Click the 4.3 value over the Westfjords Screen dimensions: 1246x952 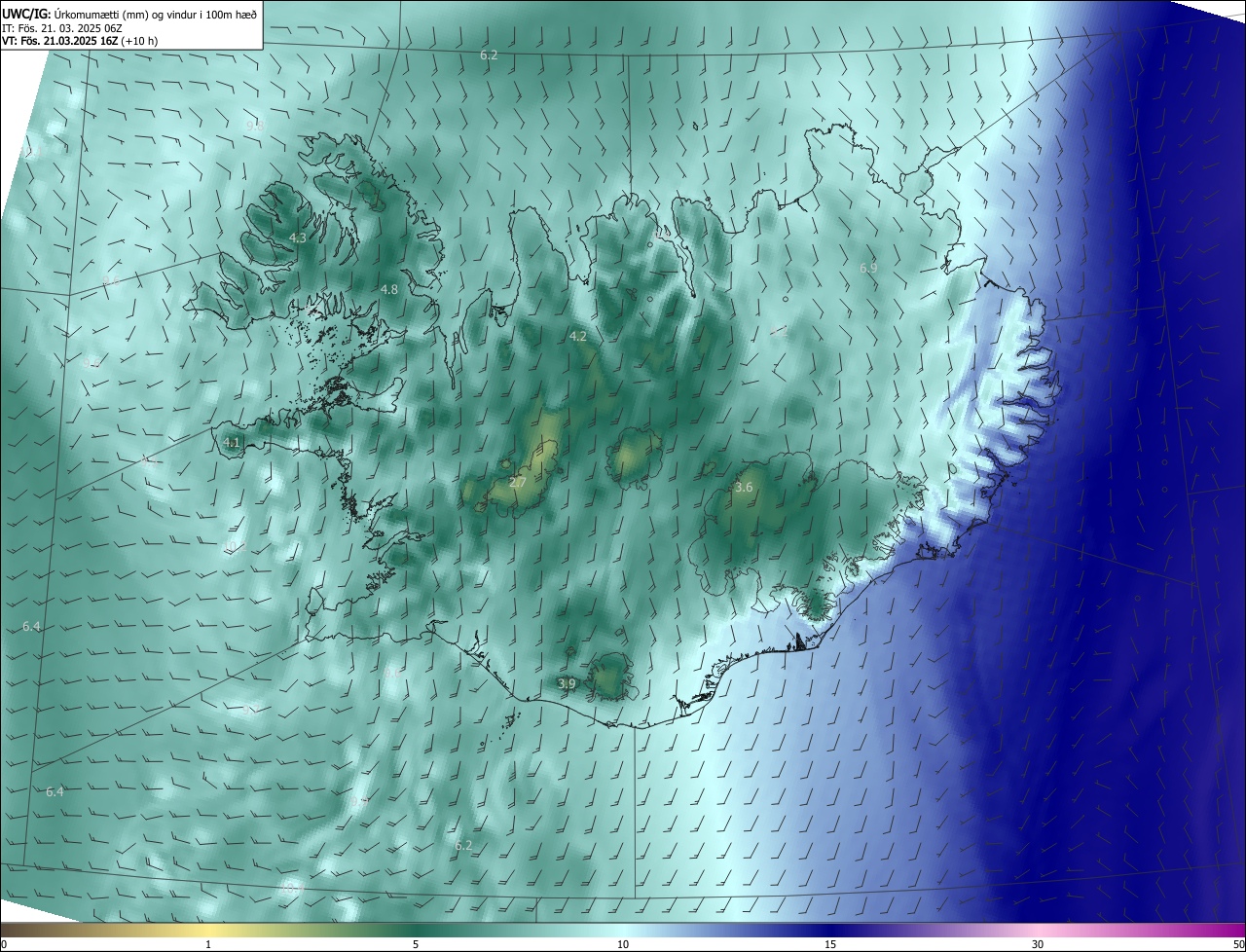tap(298, 238)
